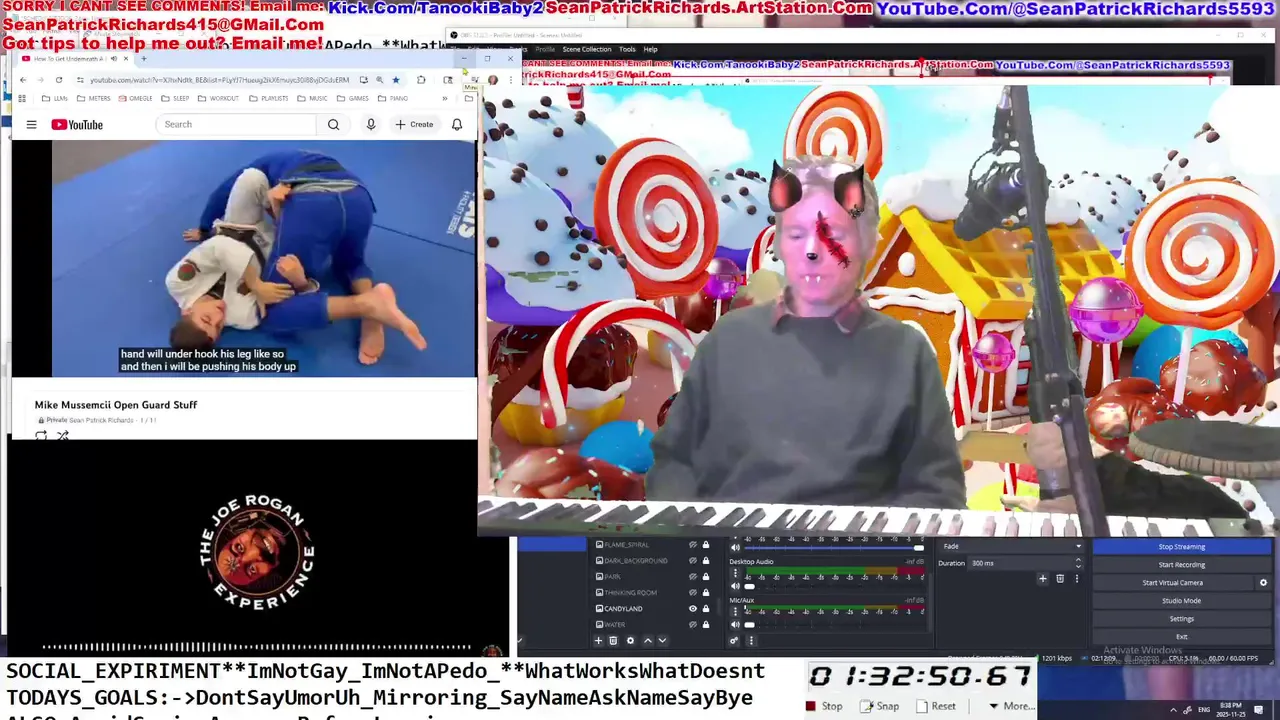Toggle playlist shuffle icon
Image resolution: width=1280 pixels, height=720 pixels.
tap(63, 435)
